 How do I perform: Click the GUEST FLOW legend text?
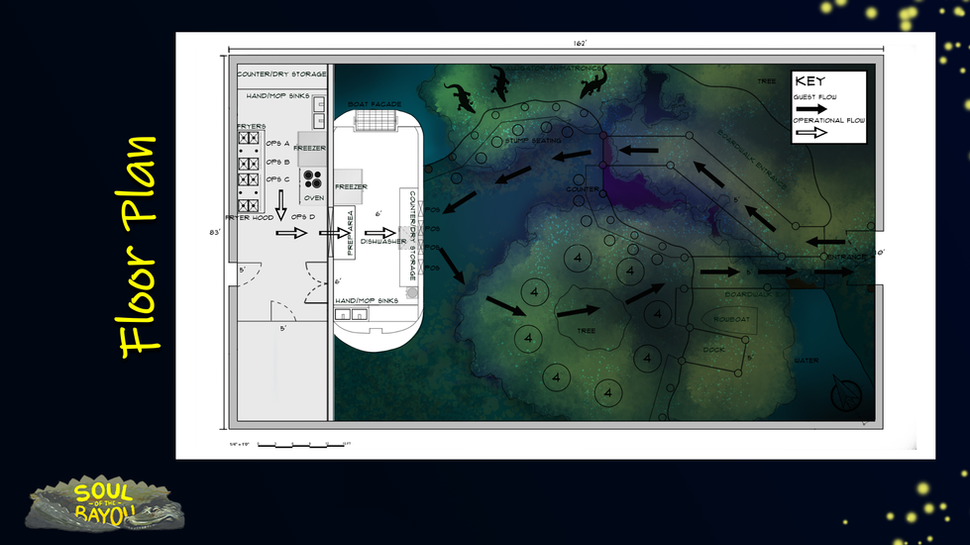click(x=815, y=97)
